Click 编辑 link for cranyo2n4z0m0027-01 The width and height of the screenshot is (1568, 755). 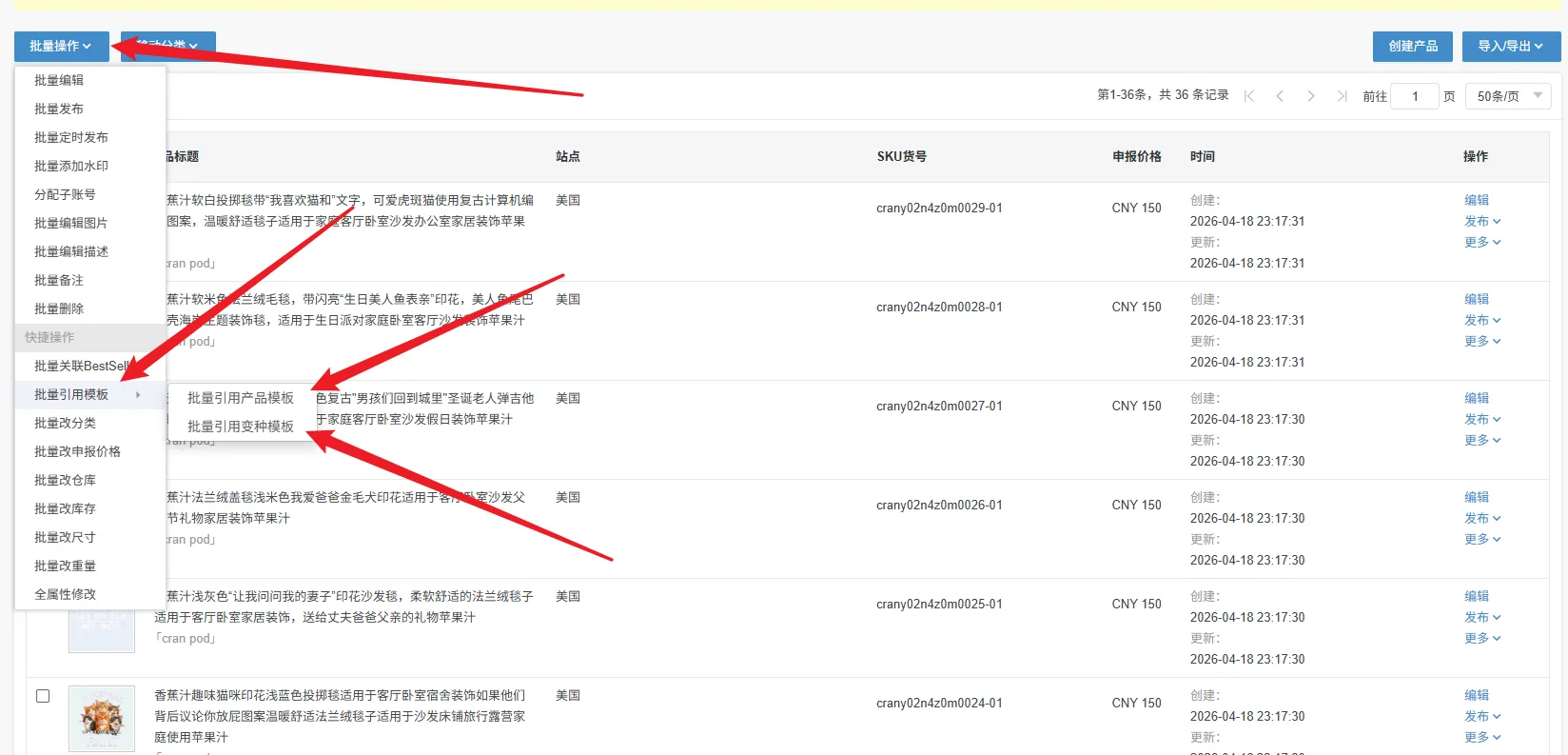pyautogui.click(x=1477, y=398)
